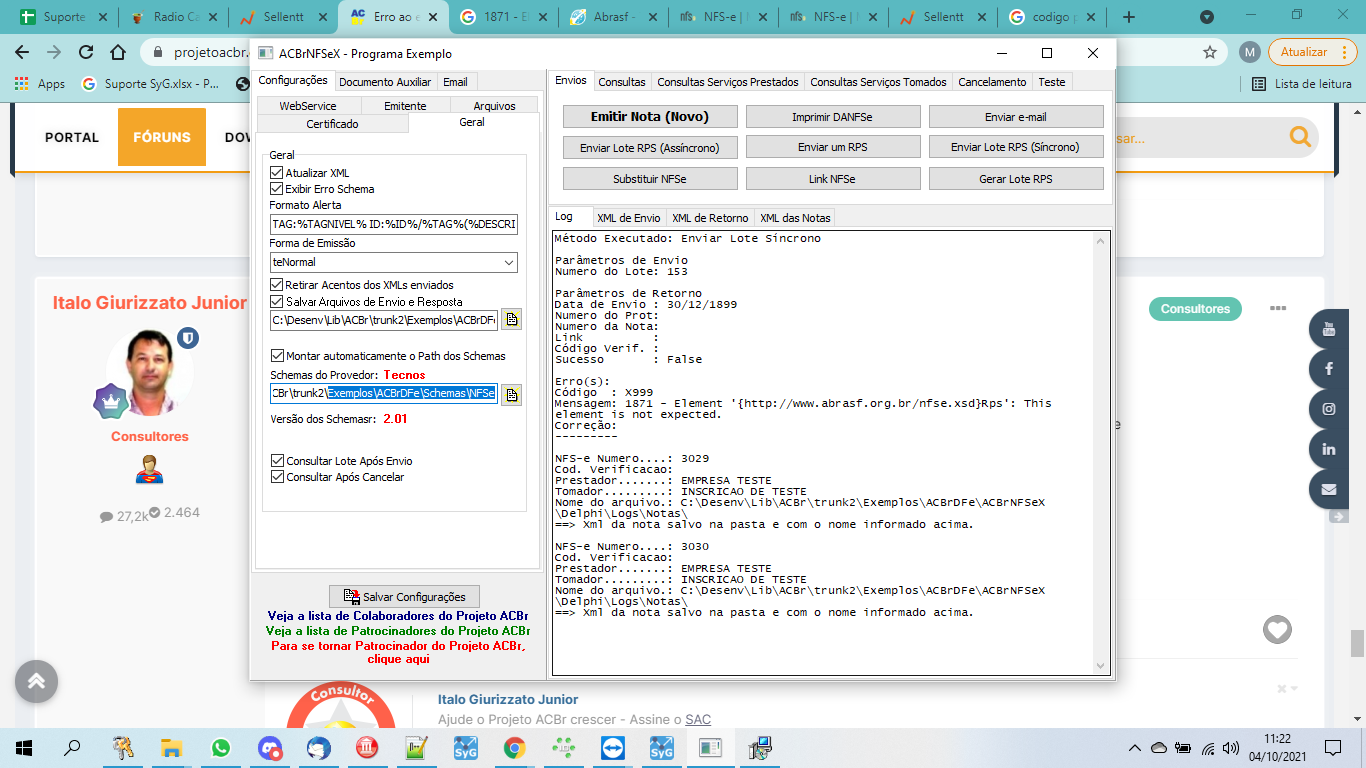Switch to the Emitente tab
Screen dimensions: 1366x768
click(405, 105)
